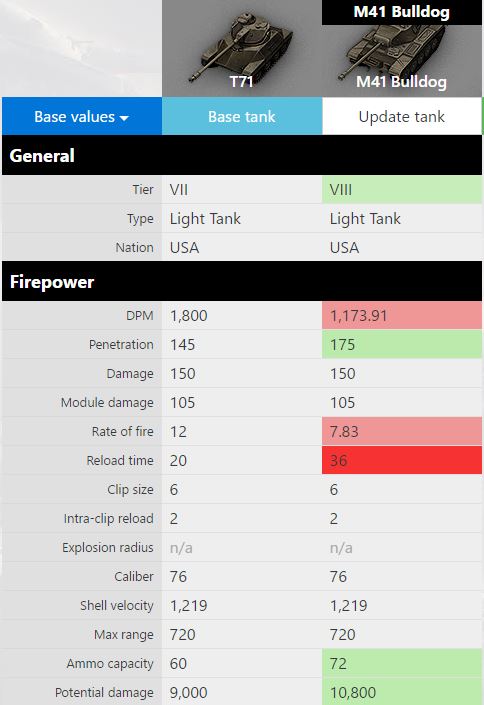Click the Update tank button
Screen dimensions: 484x705
[402, 116]
